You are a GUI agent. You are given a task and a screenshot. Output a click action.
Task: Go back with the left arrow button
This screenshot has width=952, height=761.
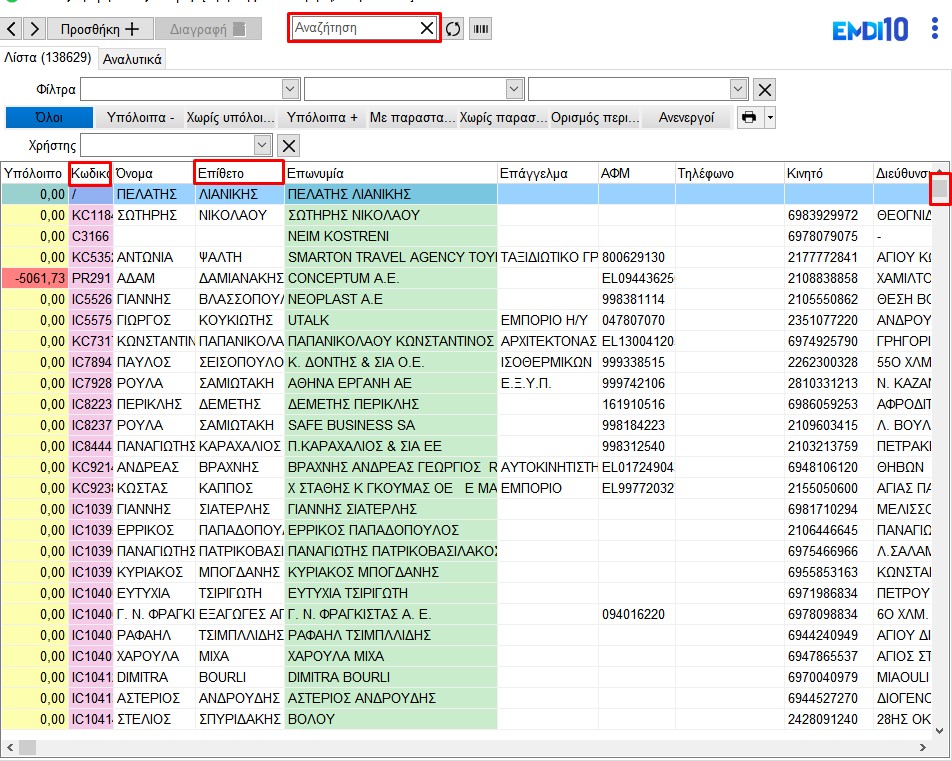(12, 29)
